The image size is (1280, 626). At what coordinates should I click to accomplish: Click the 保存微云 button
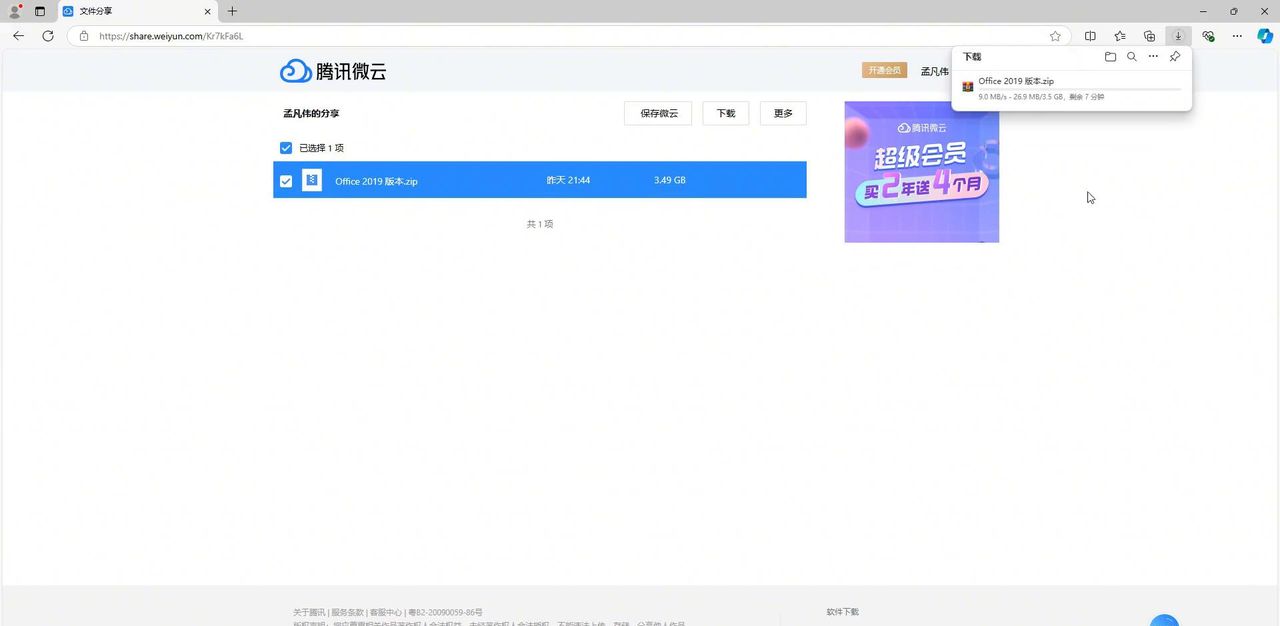(659, 113)
